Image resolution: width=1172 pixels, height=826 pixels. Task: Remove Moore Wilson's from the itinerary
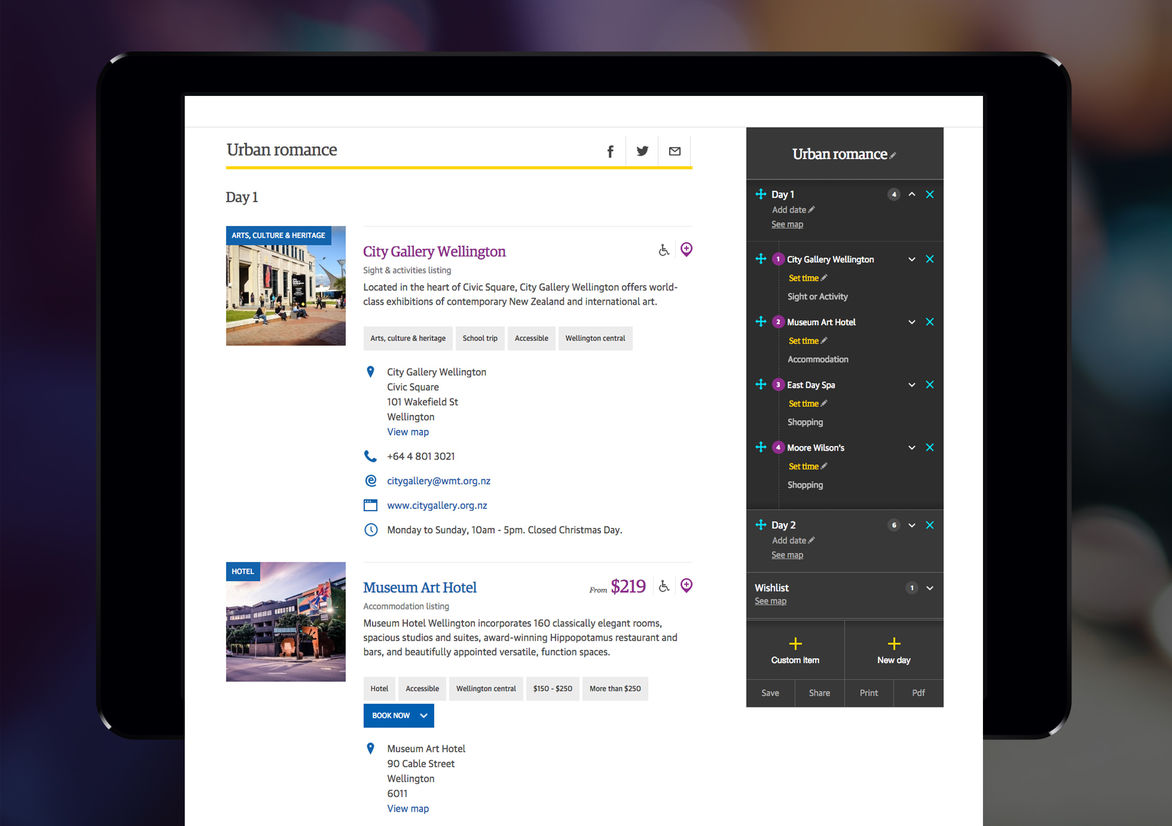(x=930, y=448)
